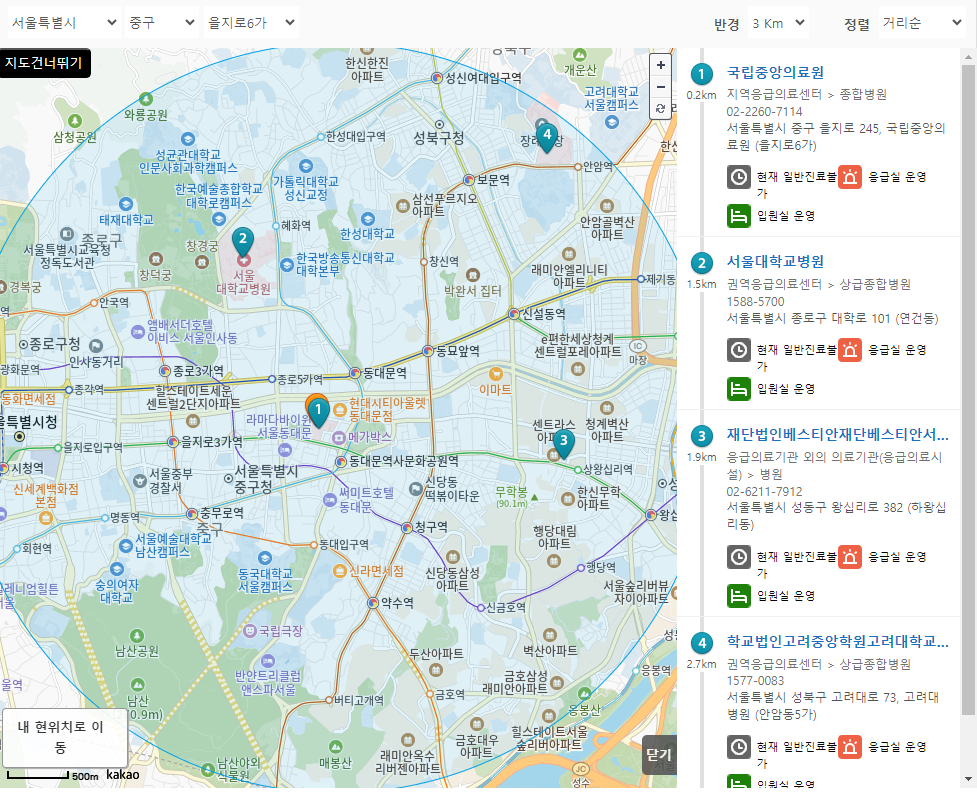
Task: Zoom out the map with minus button
Action: point(660,87)
